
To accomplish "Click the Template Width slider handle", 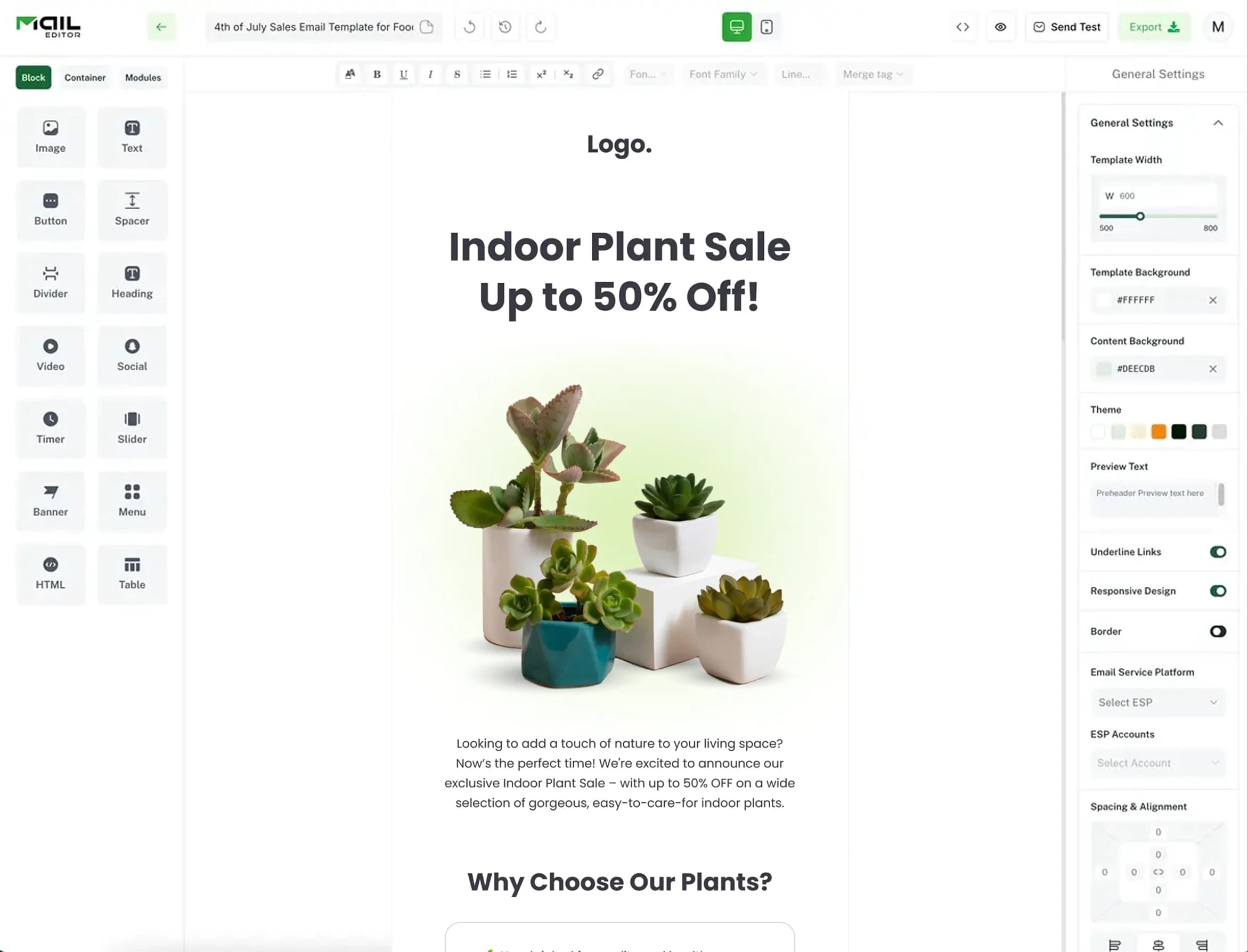I will 1140,217.
